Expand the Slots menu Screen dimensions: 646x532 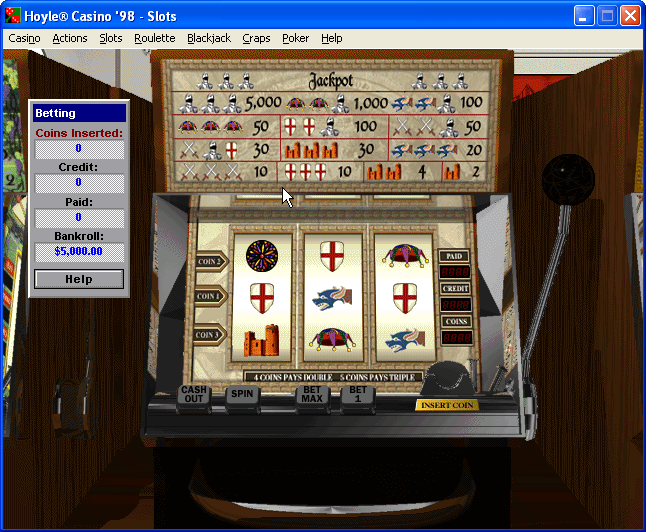click(x=111, y=38)
